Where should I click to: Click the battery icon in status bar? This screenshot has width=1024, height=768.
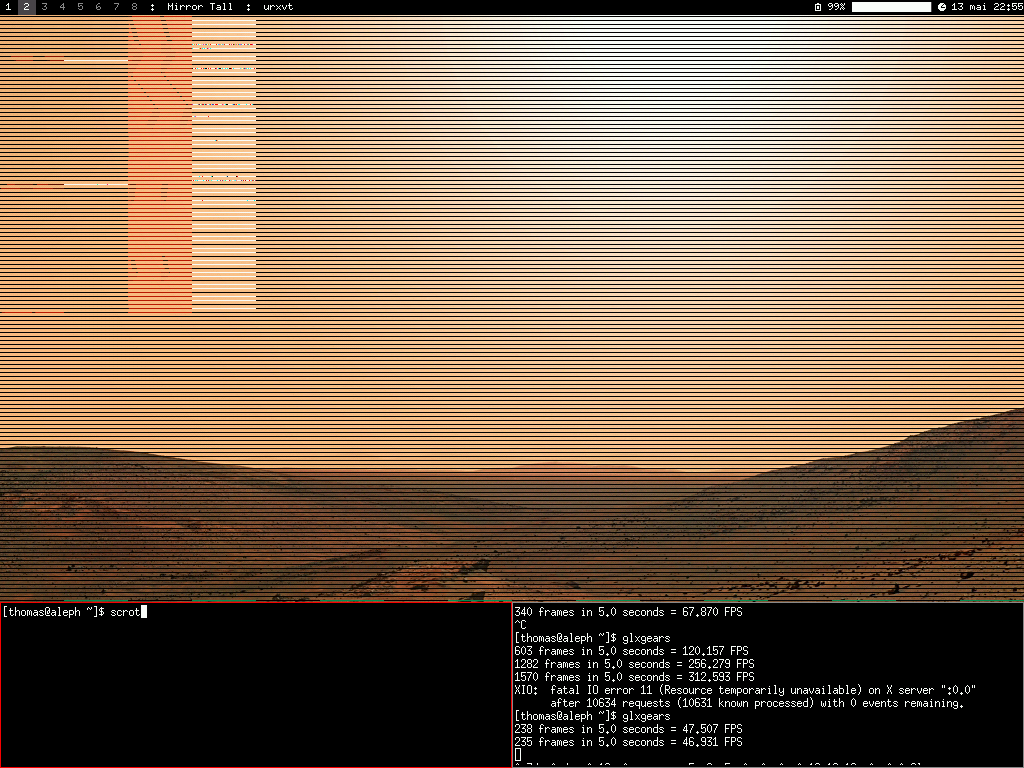818,7
